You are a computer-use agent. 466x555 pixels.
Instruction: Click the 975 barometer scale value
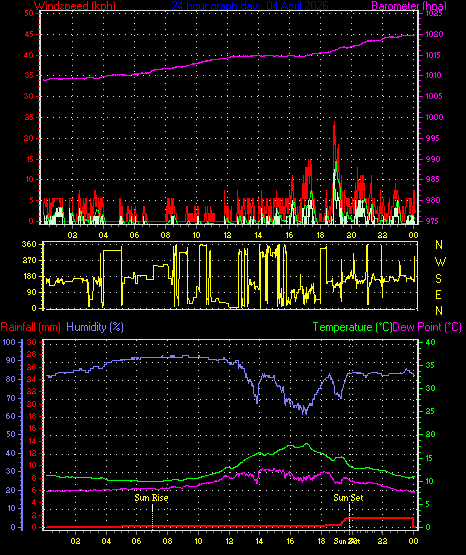pos(433,221)
